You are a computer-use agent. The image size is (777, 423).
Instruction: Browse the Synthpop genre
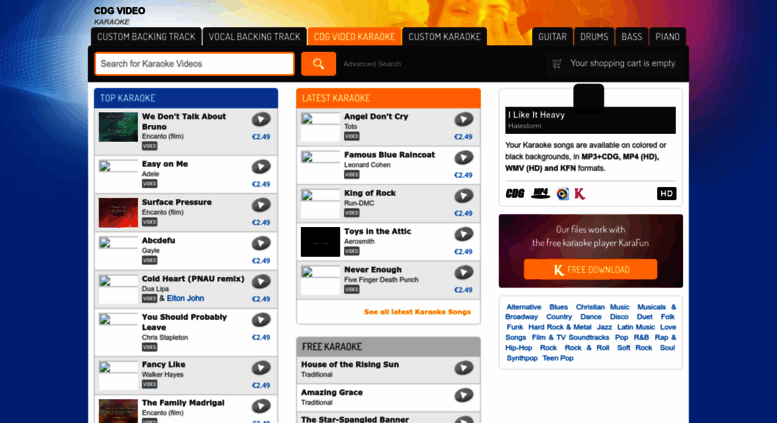pyautogui.click(x=522, y=358)
